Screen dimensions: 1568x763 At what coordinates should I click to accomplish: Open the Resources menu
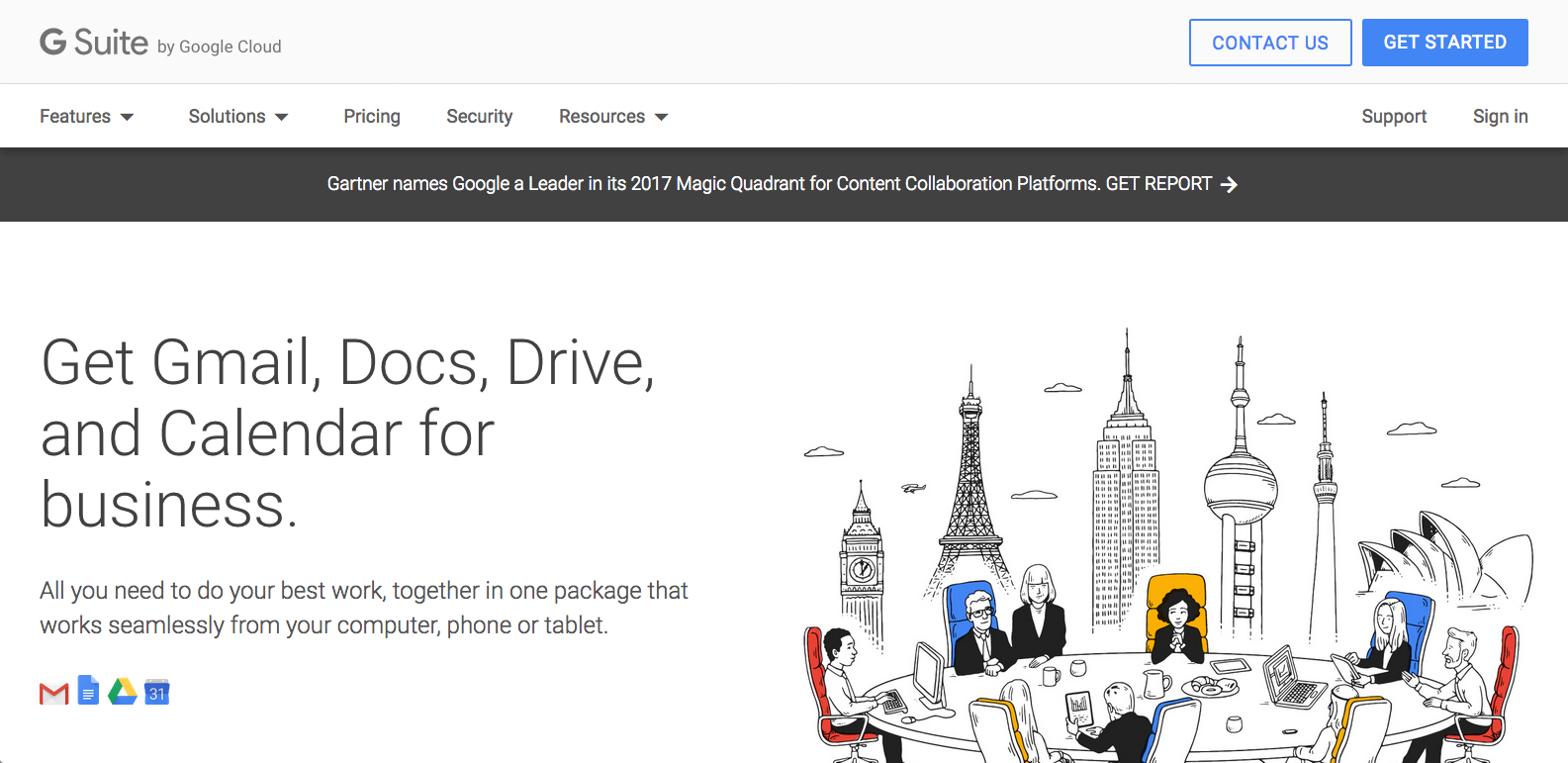pos(613,117)
